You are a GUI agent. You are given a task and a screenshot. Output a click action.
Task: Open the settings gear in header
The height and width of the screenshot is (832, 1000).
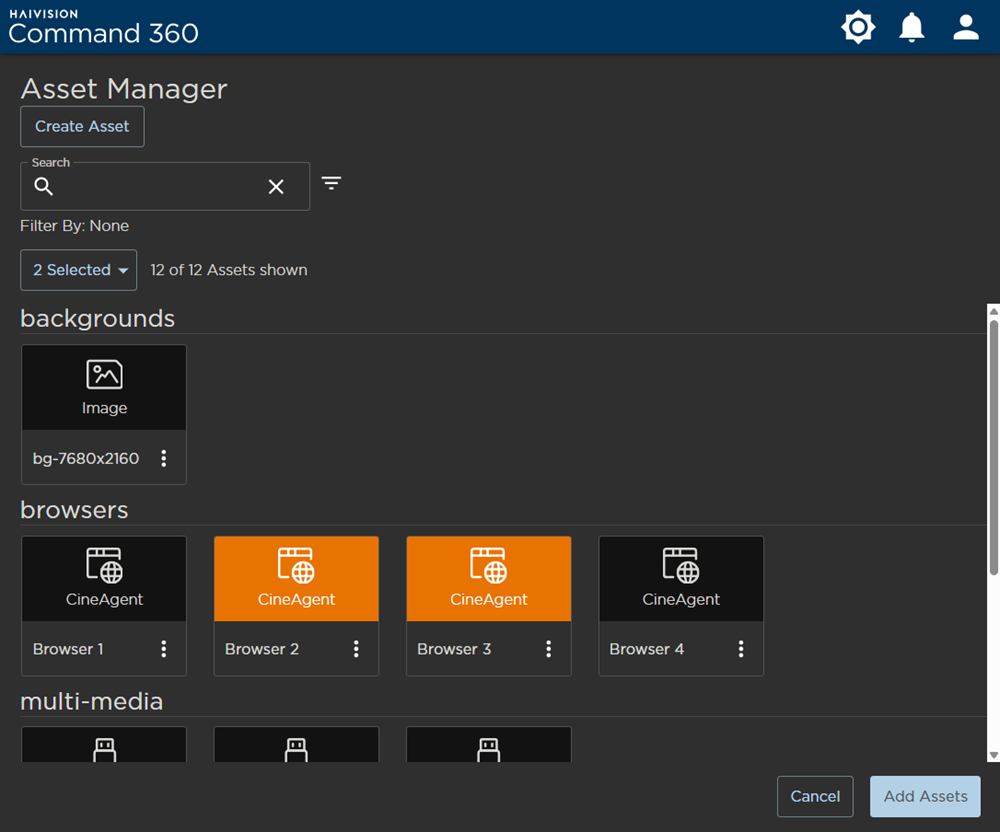point(858,27)
